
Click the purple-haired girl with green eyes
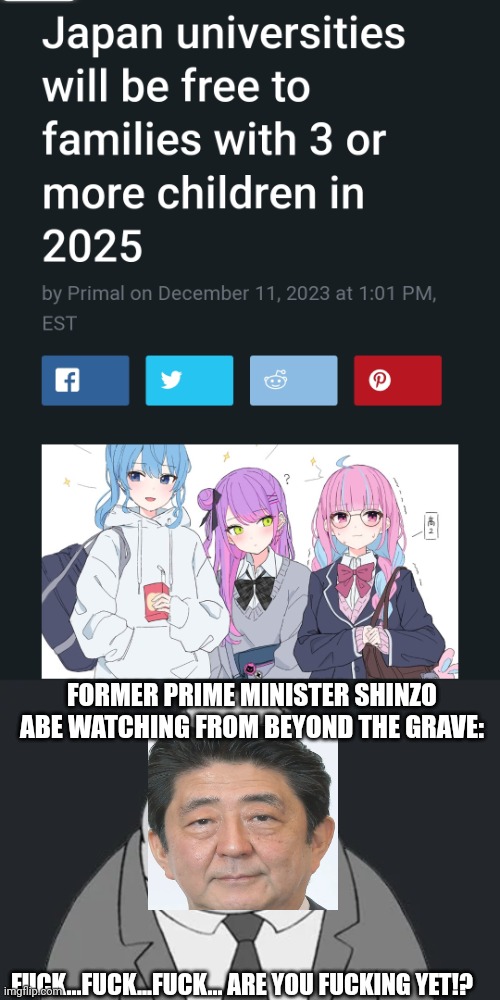255,568
